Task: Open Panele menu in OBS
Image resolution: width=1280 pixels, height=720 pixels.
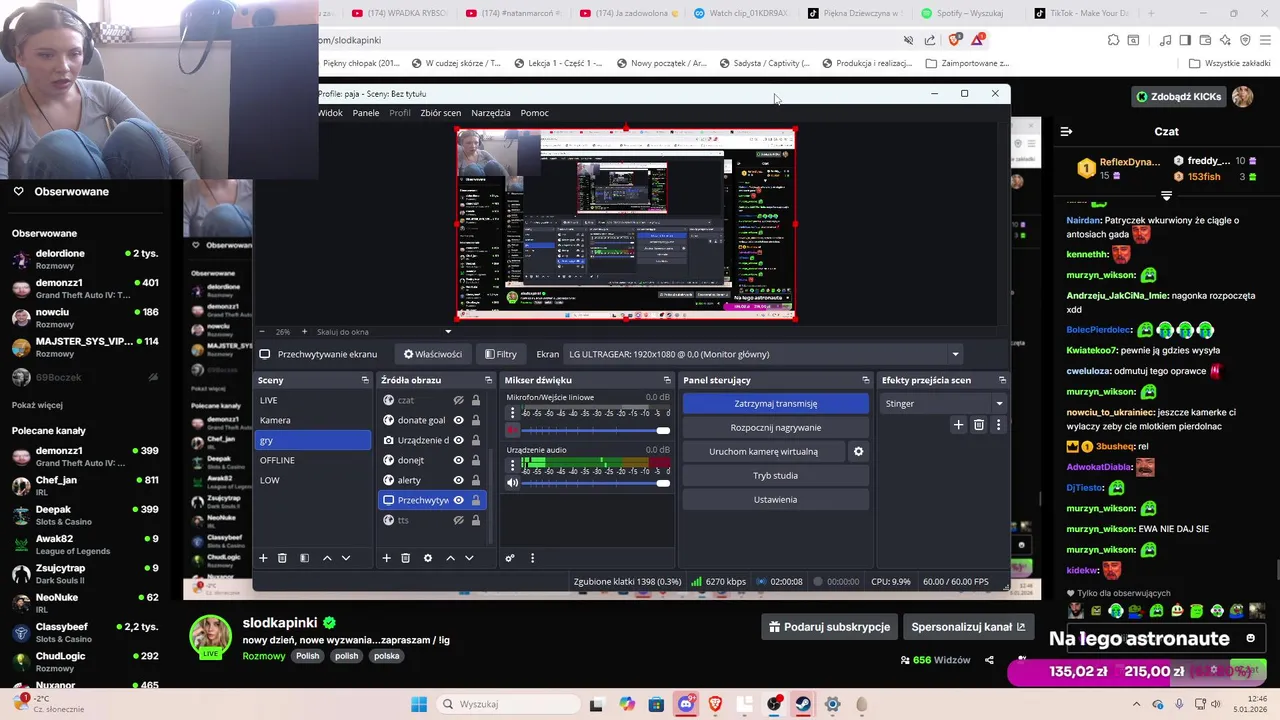Action: click(x=366, y=113)
